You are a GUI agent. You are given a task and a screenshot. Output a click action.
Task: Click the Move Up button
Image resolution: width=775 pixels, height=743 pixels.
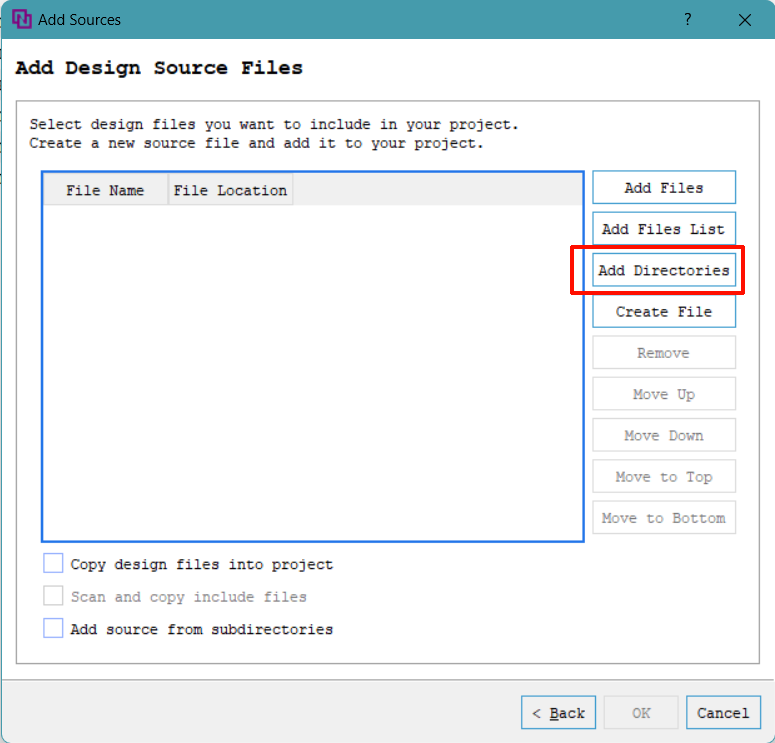pyautogui.click(x=664, y=395)
